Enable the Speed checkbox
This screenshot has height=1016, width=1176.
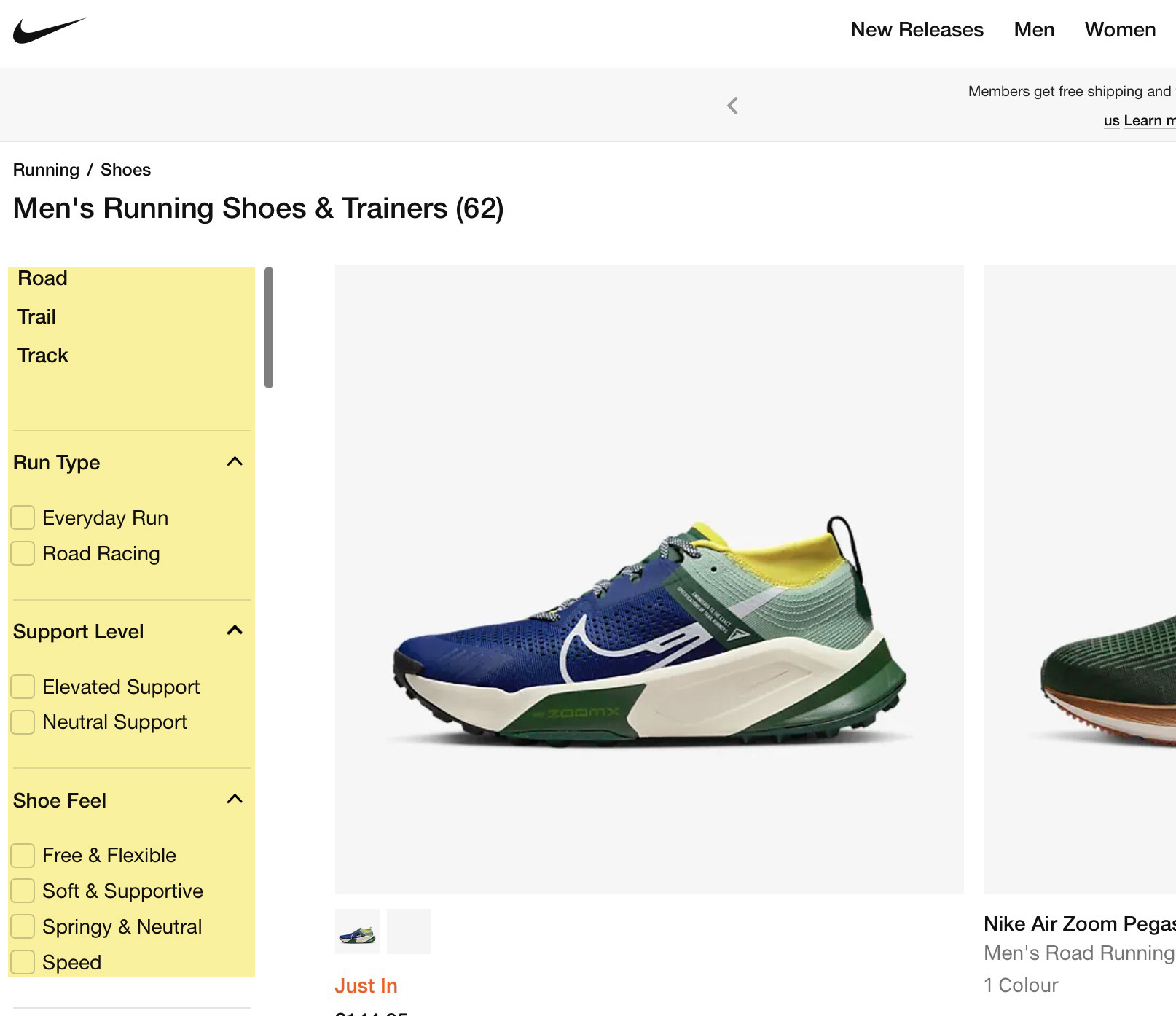pyautogui.click(x=22, y=962)
